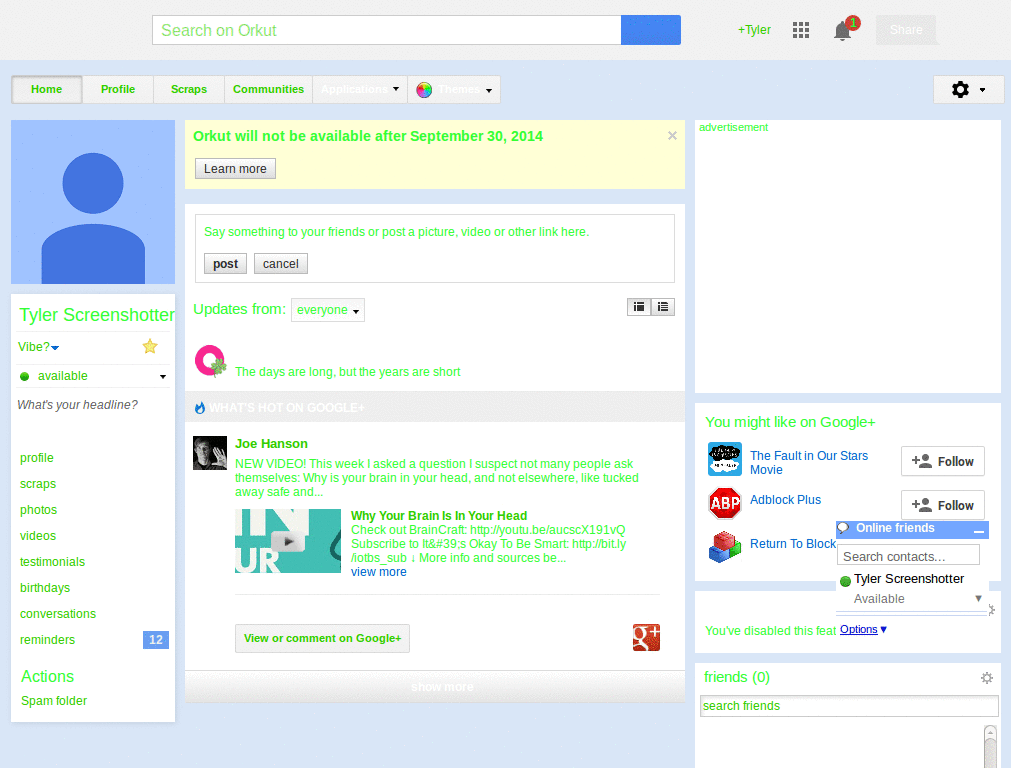The image size is (1024, 768).
Task: Close the Orkut shutdown notice
Action: [x=672, y=136]
